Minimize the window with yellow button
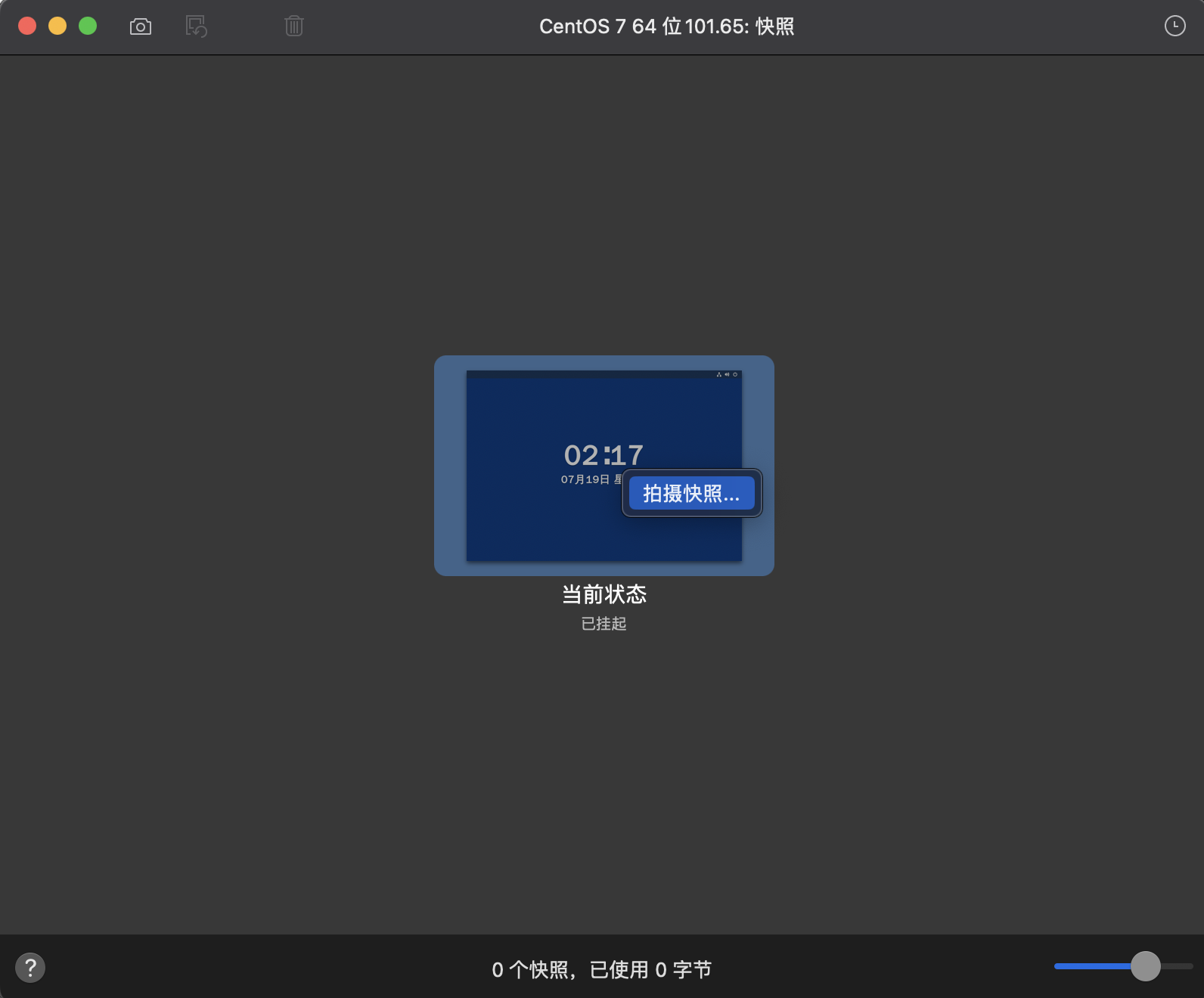 57,26
